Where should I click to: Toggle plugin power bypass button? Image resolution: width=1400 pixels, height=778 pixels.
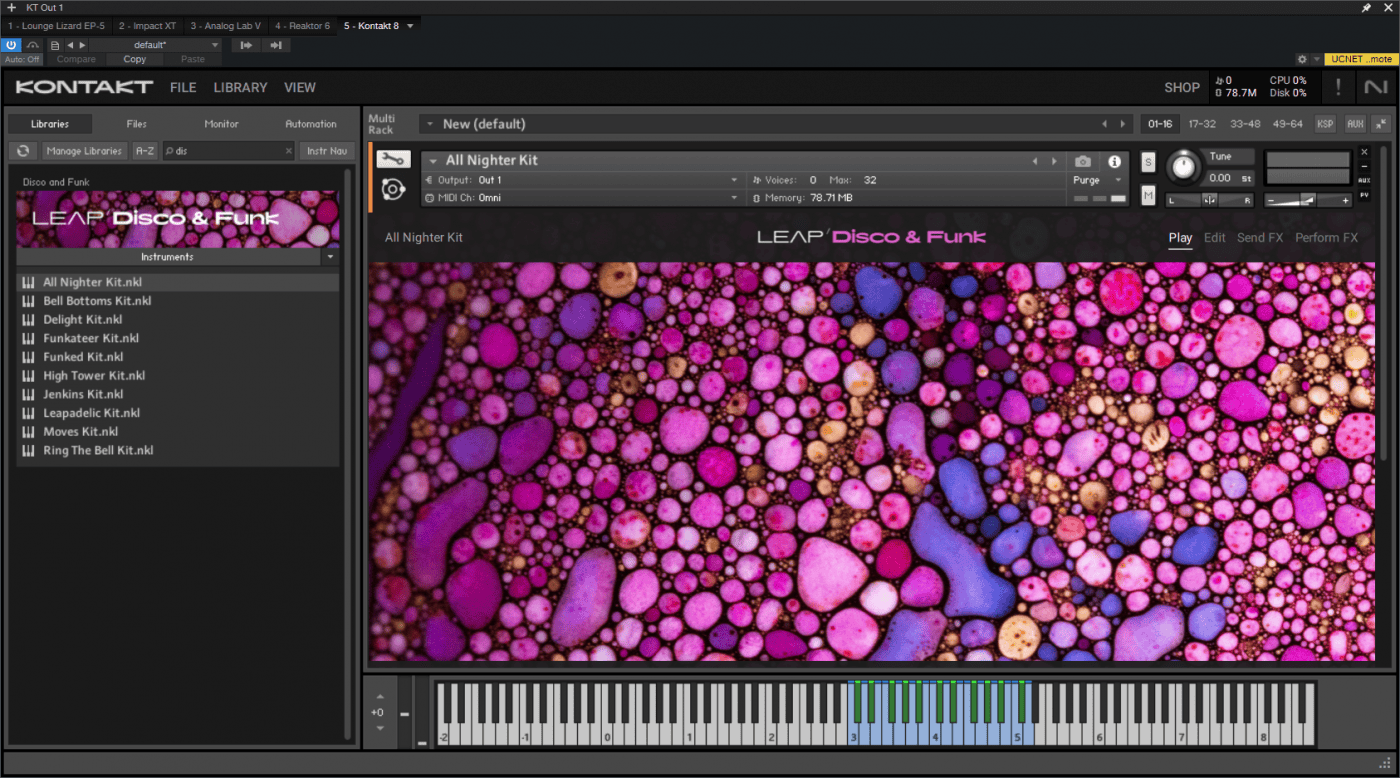click(11, 45)
